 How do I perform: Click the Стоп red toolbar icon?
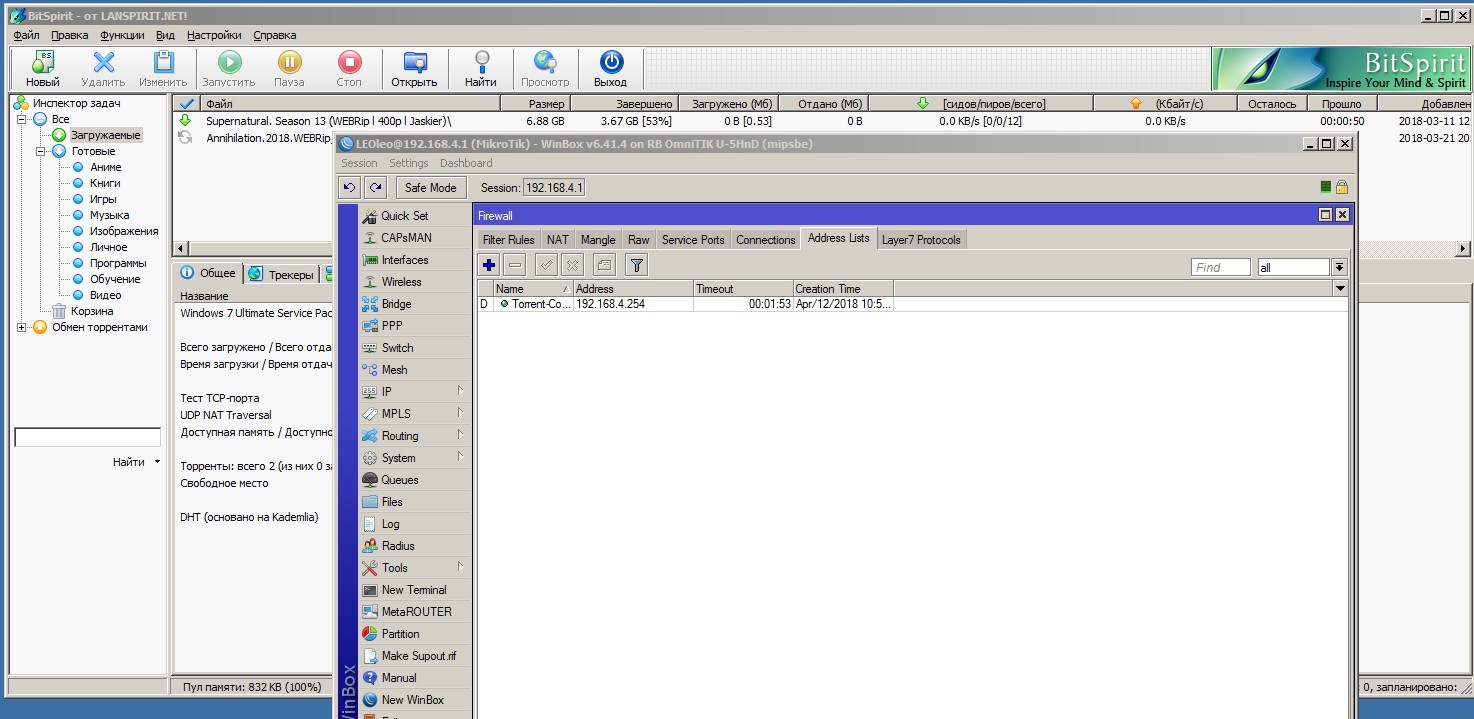point(349,63)
